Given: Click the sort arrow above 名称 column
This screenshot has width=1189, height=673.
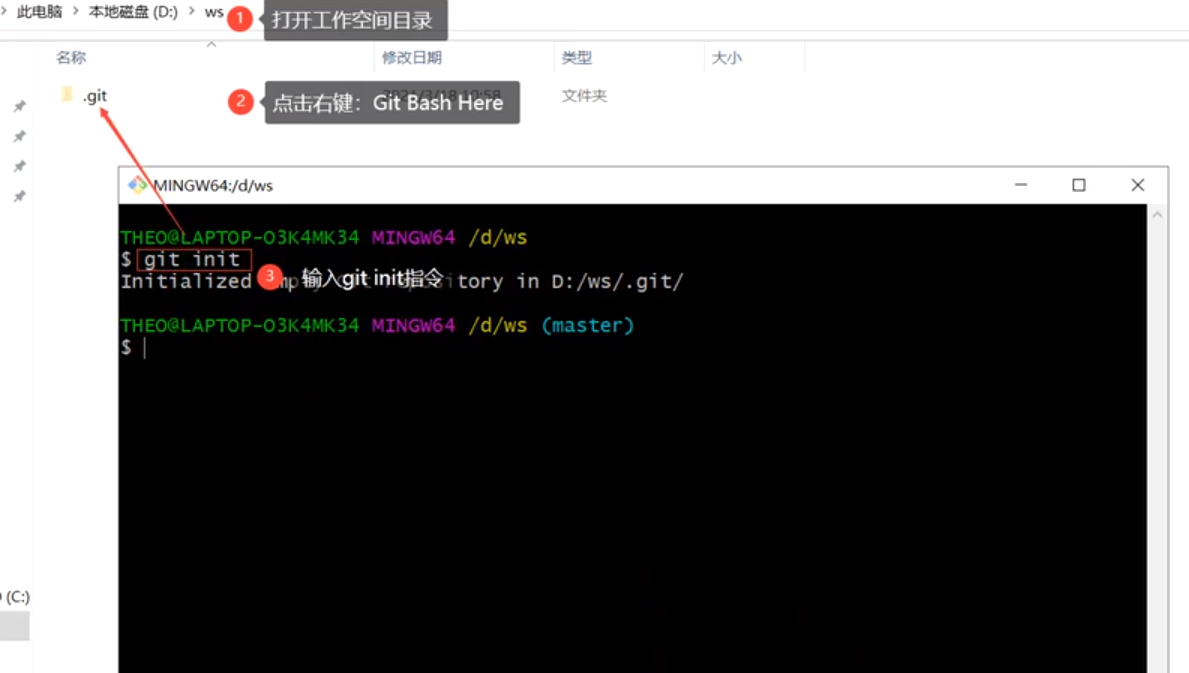Looking at the screenshot, I should (x=212, y=45).
